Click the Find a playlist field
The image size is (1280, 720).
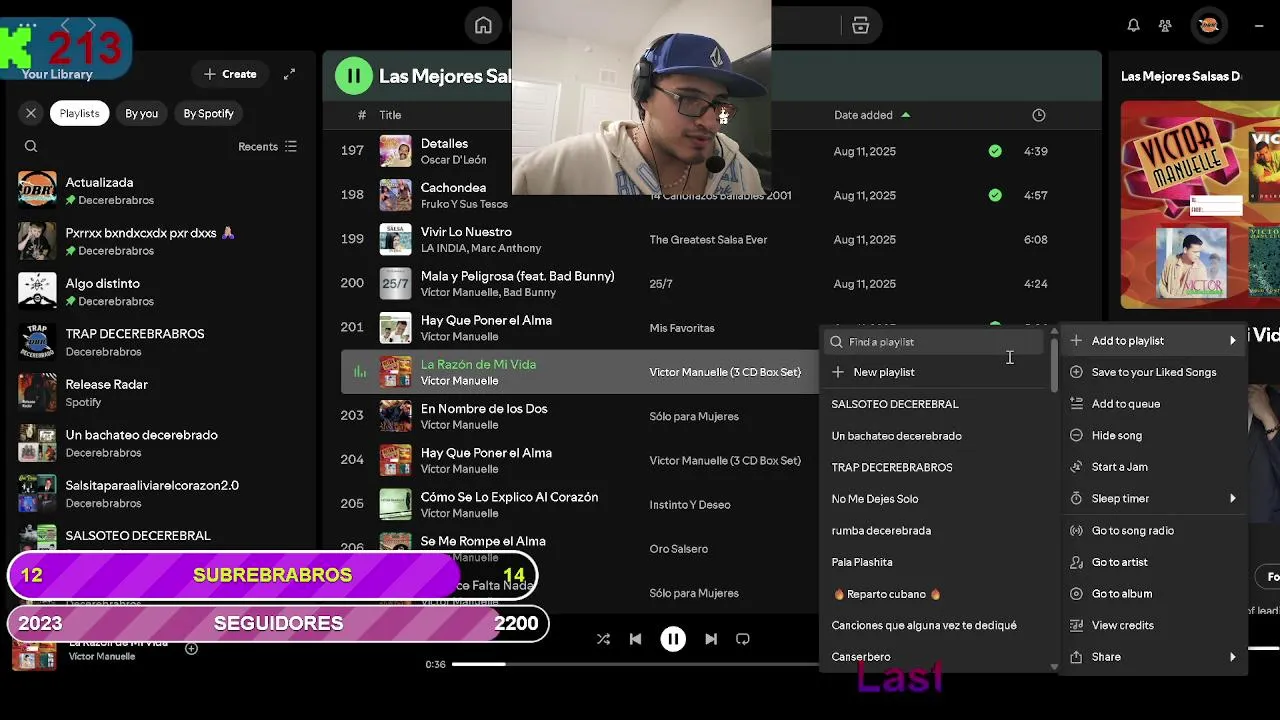tap(934, 342)
